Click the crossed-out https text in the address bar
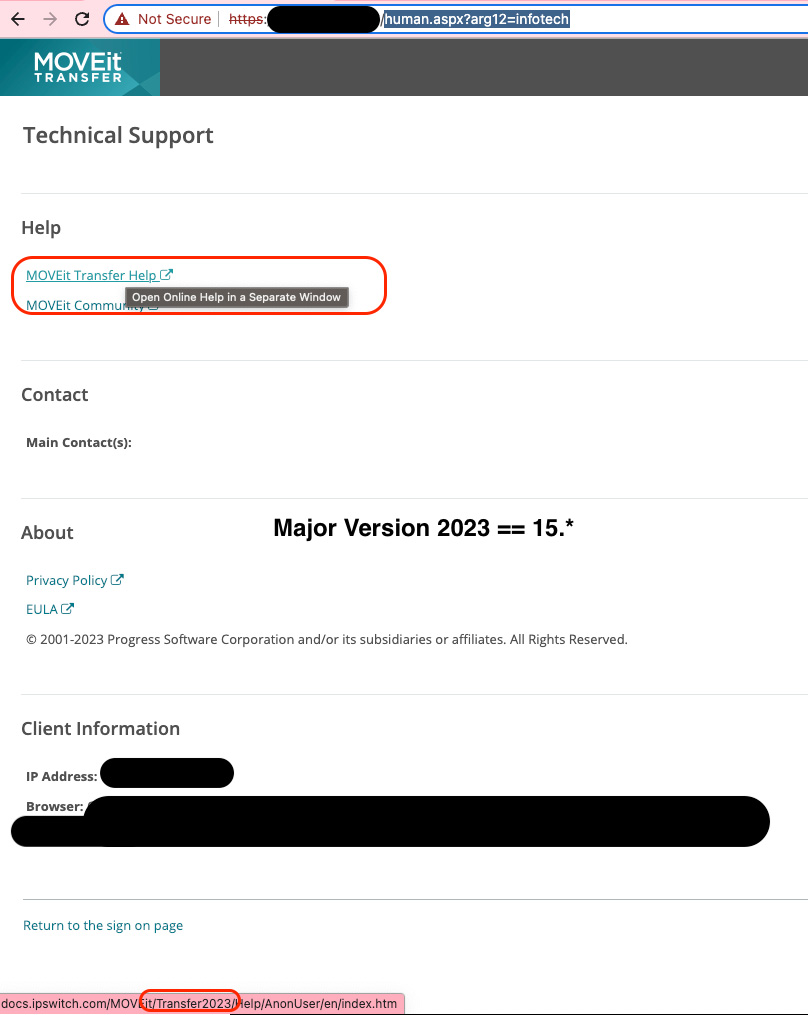808x1015 pixels. 248,18
